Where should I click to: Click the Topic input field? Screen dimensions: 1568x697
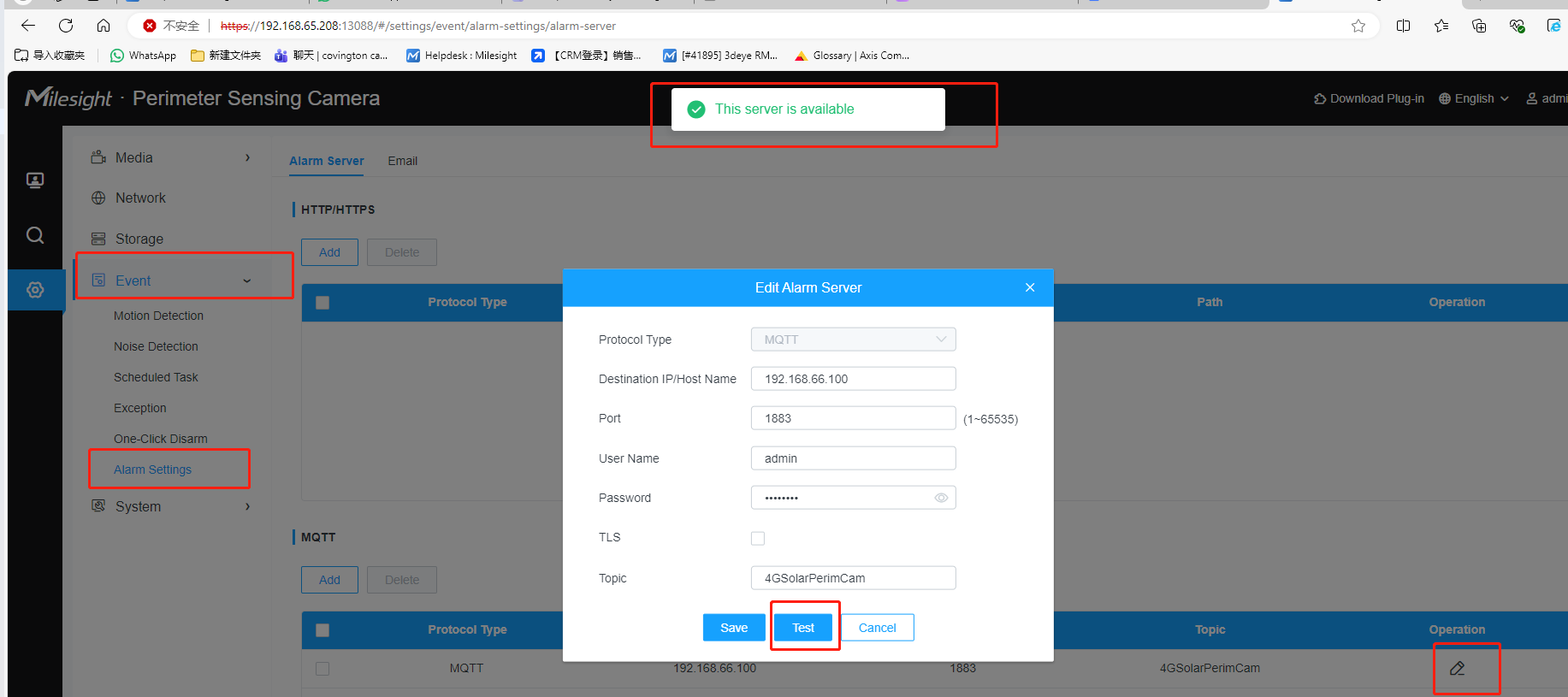(853, 578)
